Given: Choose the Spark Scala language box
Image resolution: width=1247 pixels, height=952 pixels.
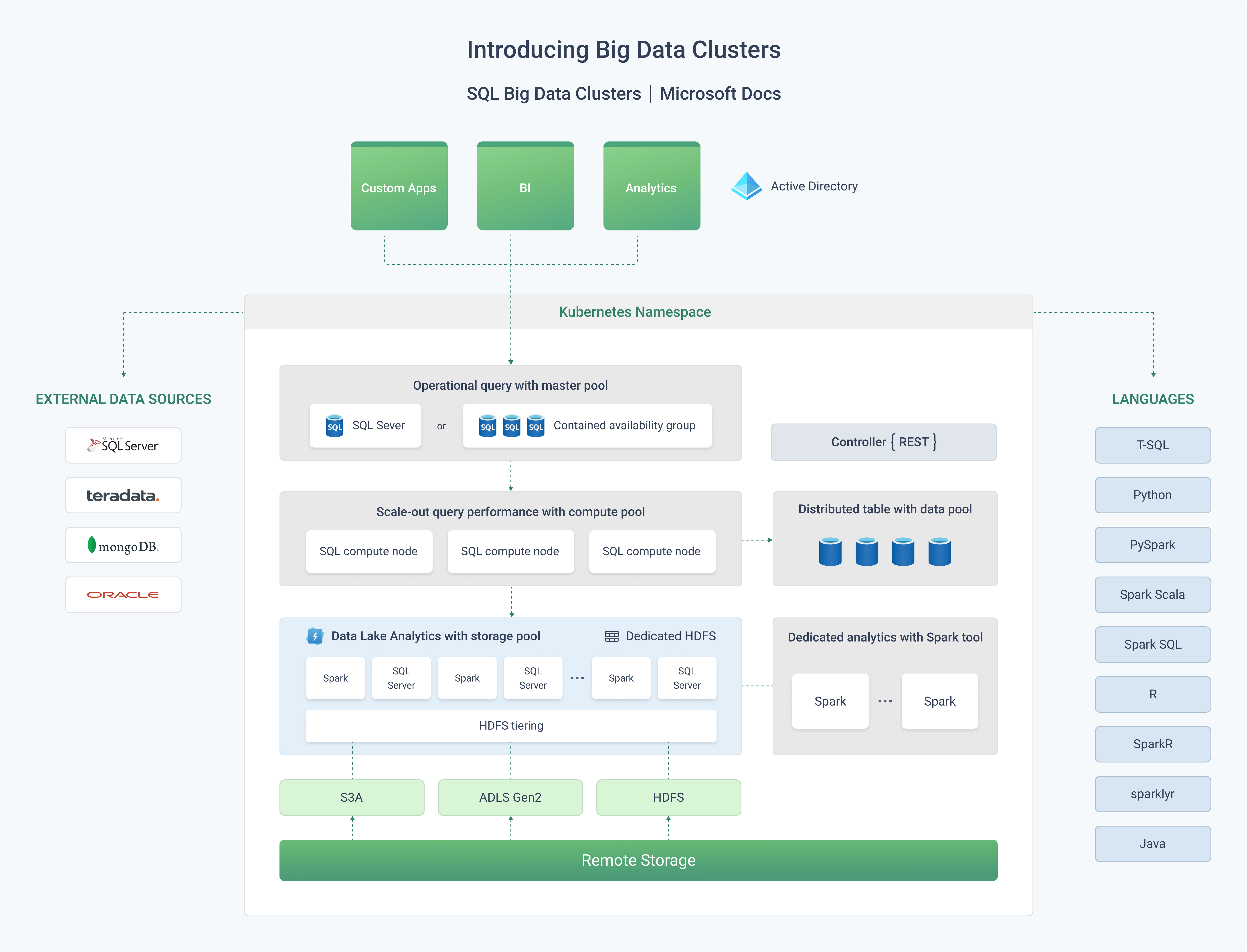Looking at the screenshot, I should [x=1153, y=595].
